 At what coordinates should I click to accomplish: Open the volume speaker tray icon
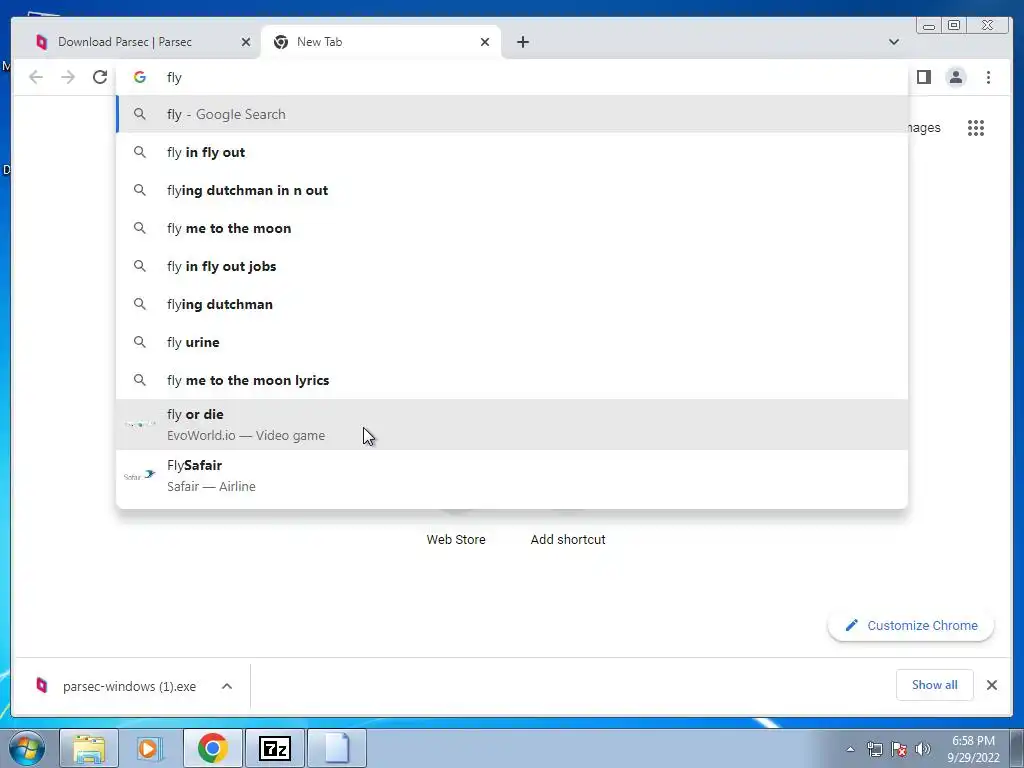pos(923,750)
